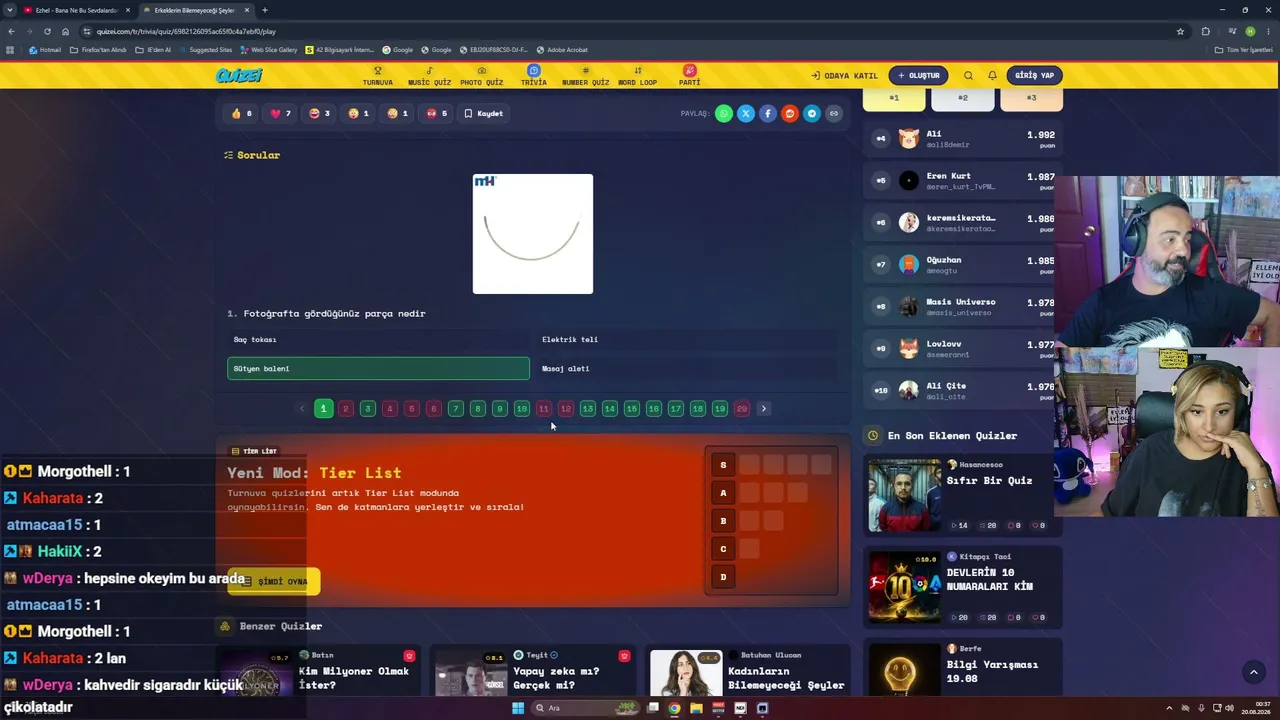Share the quiz on Facebook

pyautogui.click(x=768, y=114)
